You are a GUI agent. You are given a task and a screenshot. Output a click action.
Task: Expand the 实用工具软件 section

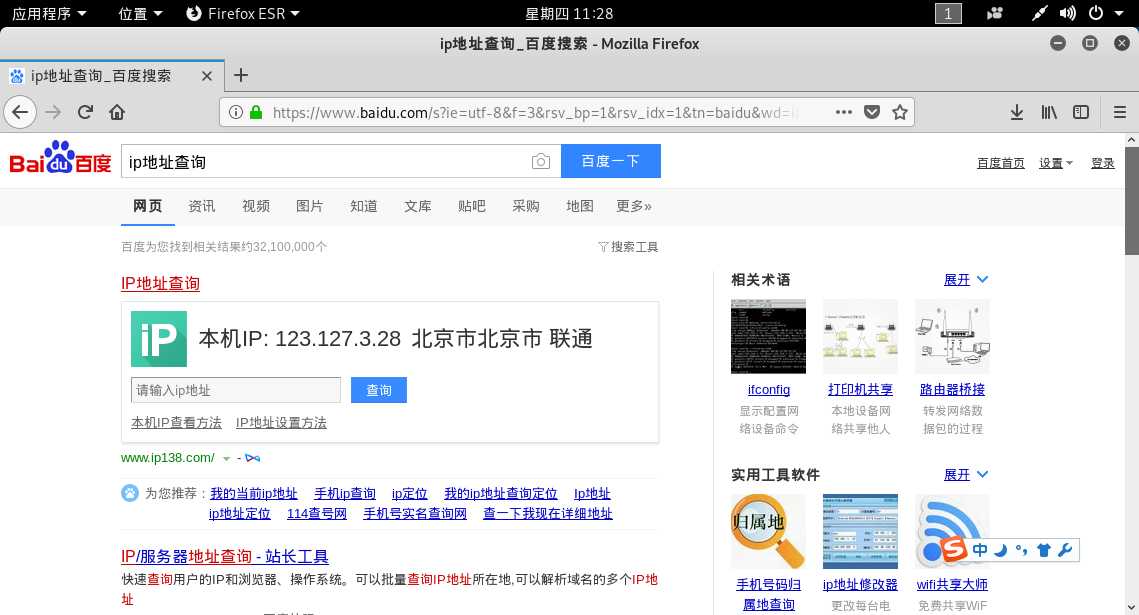coord(965,475)
